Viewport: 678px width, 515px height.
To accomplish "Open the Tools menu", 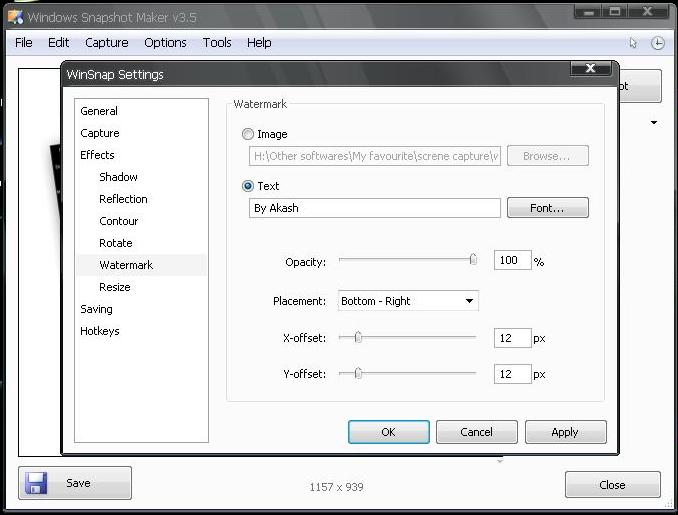I will point(217,43).
